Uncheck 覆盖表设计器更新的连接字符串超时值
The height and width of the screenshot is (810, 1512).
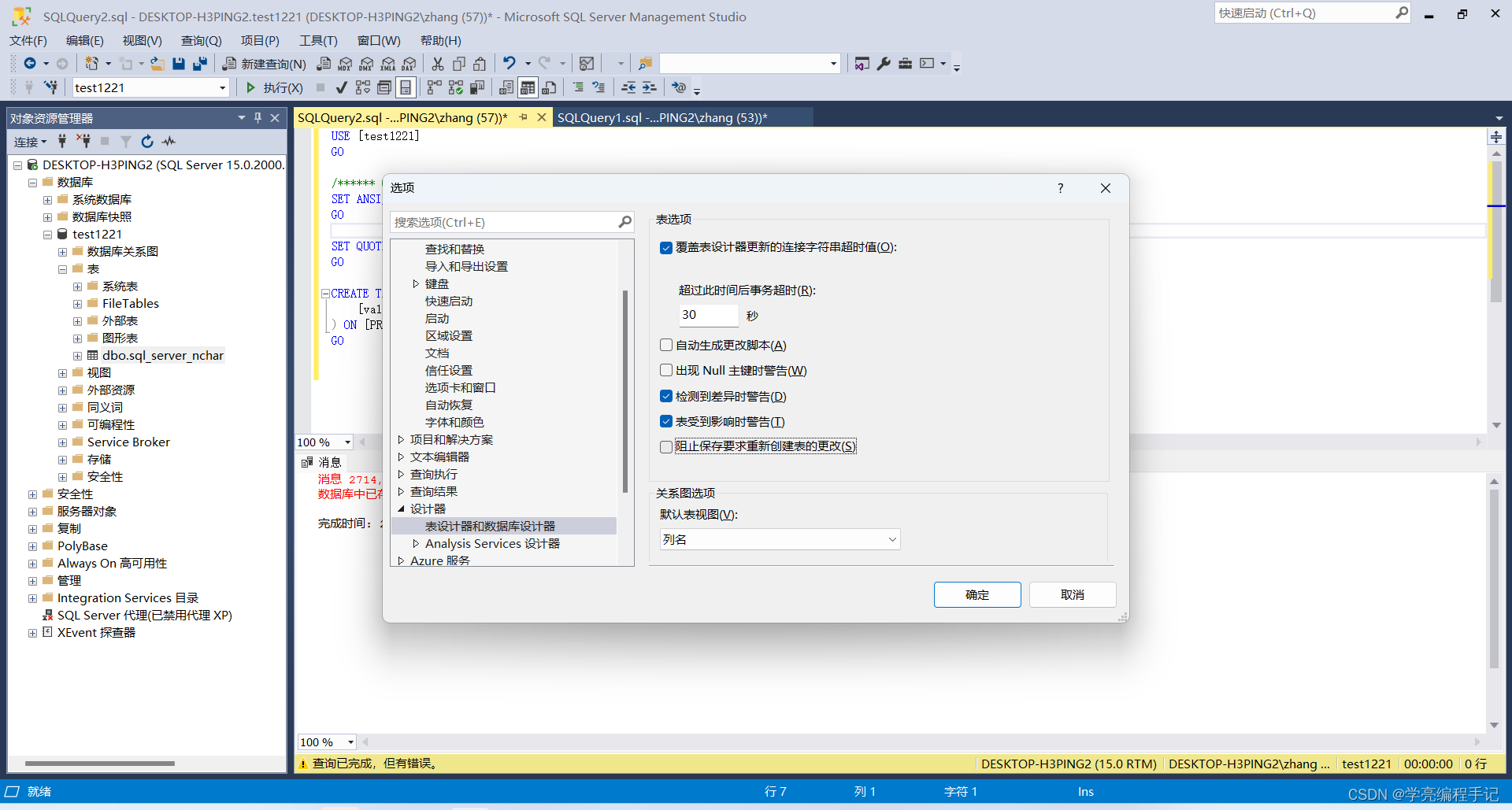[x=665, y=247]
